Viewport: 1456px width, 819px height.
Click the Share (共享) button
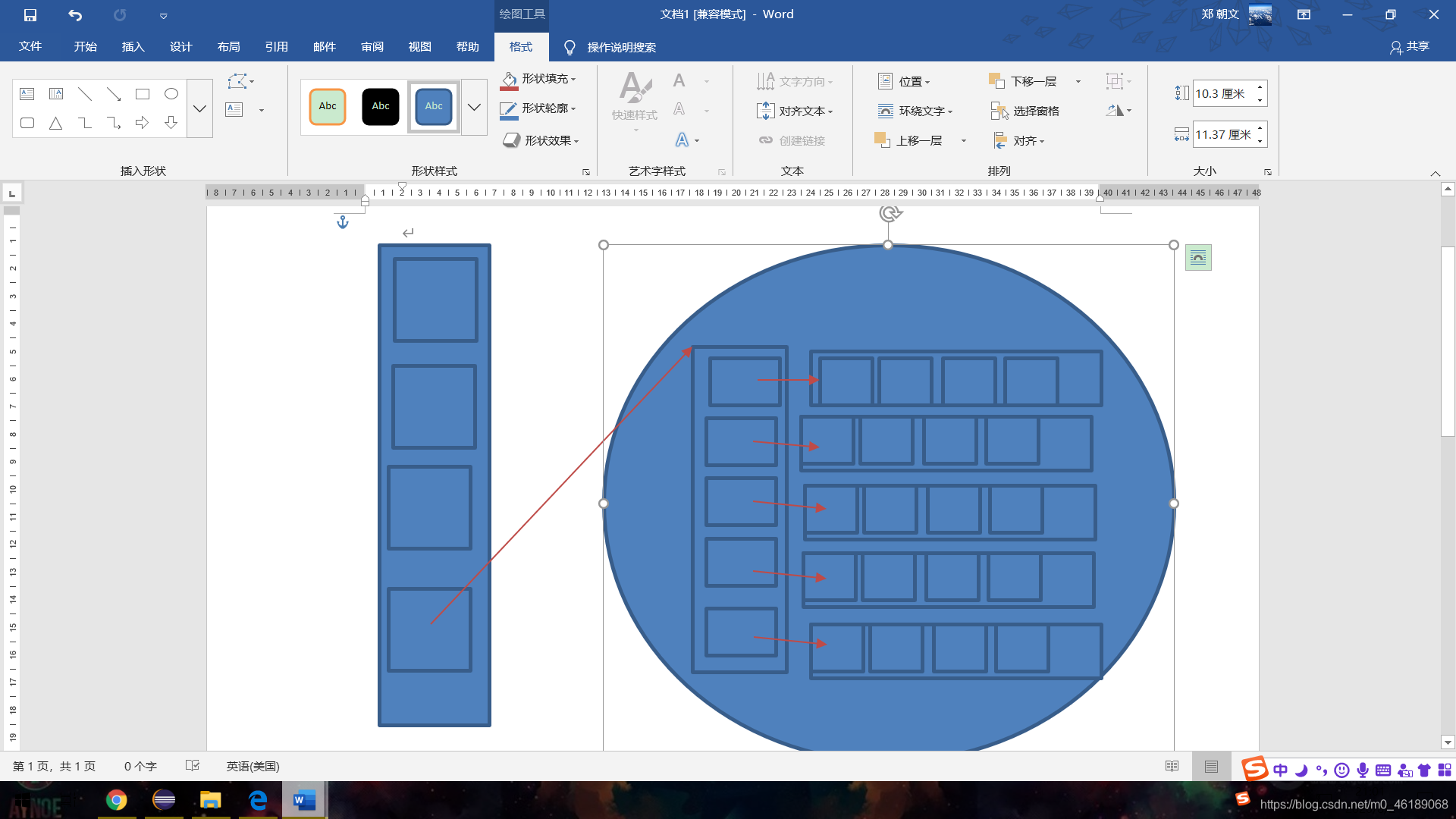pos(1410,47)
